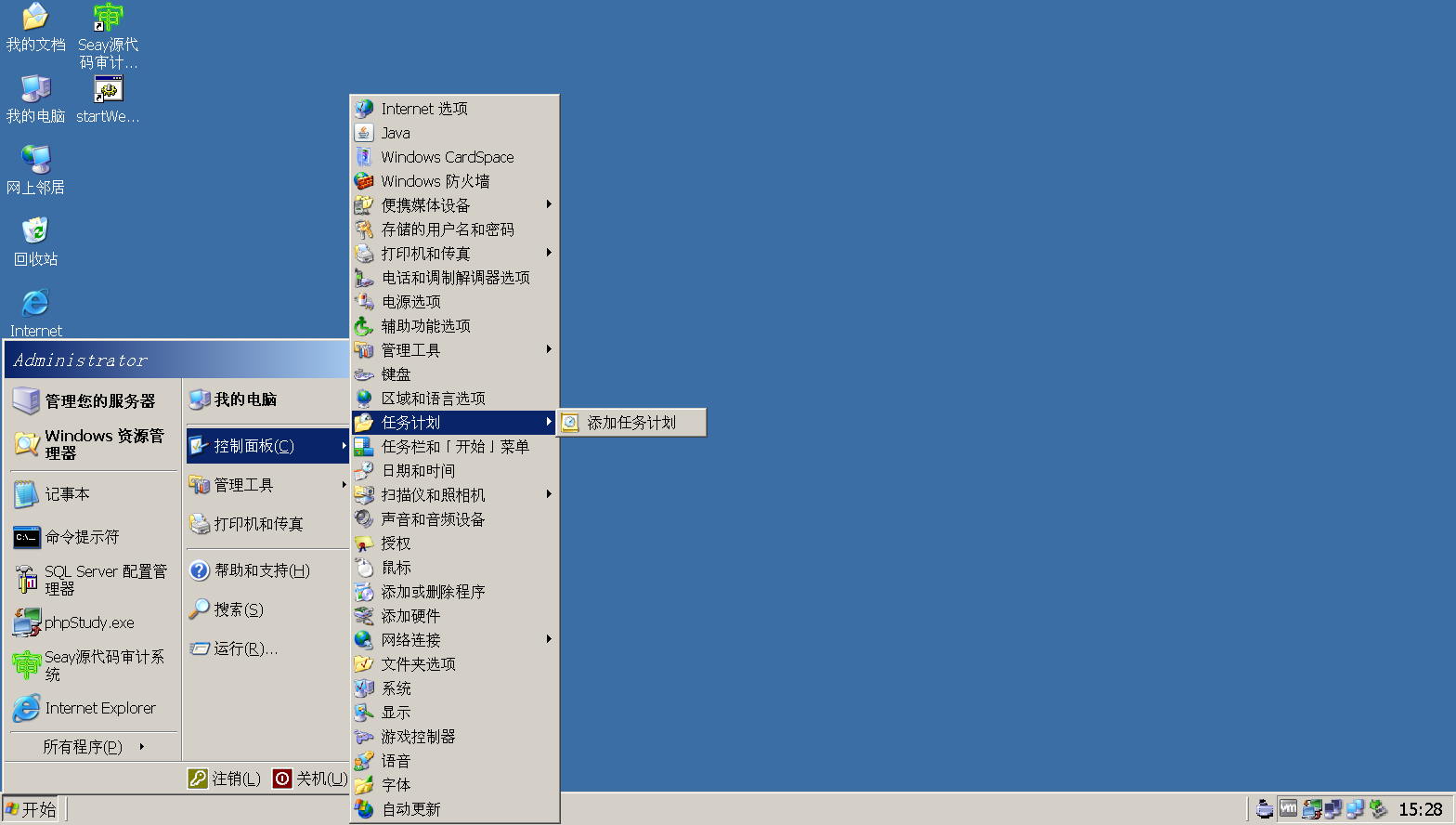
Task: Open 键盘 settings entry
Action: click(x=455, y=374)
